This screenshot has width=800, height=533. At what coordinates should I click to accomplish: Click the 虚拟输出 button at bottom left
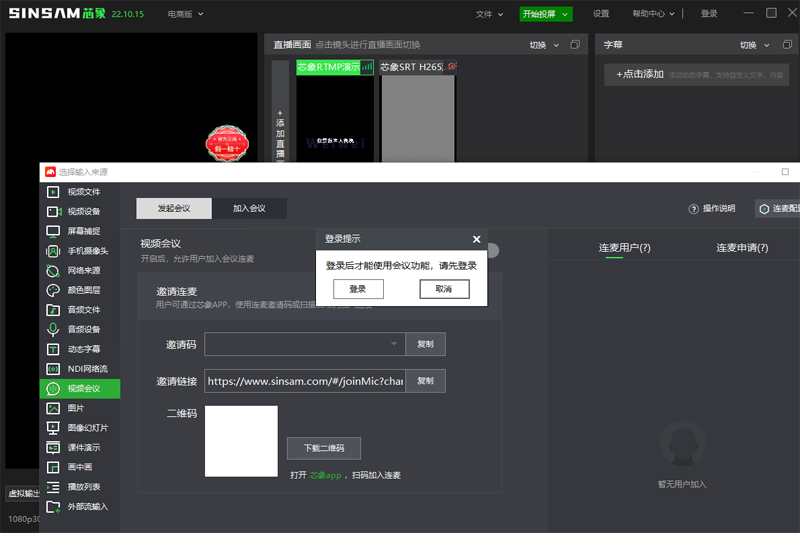pyautogui.click(x=23, y=494)
